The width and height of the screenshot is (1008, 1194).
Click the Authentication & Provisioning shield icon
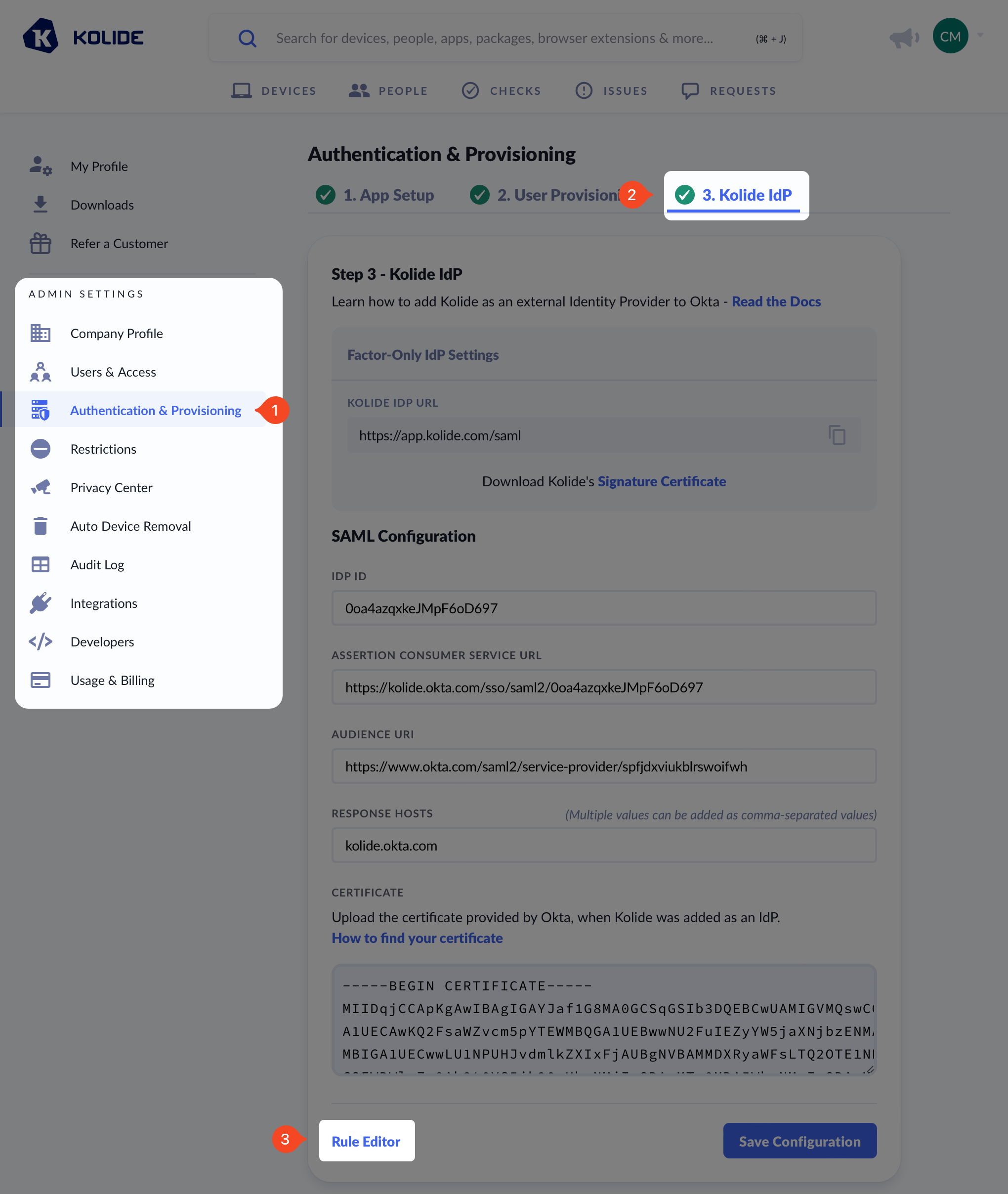click(41, 410)
